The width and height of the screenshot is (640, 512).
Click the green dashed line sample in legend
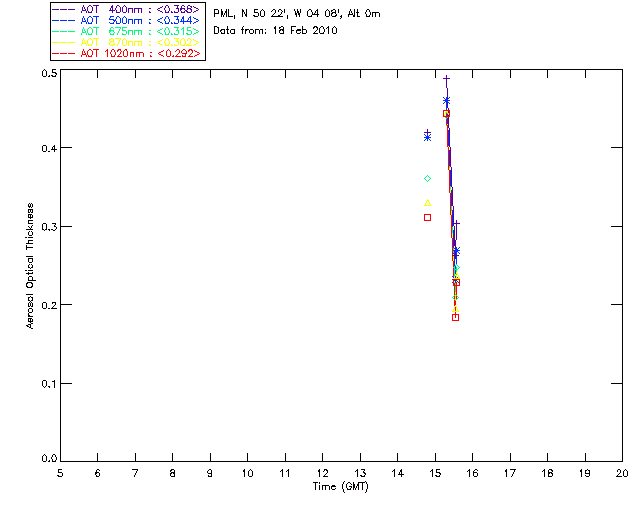[x=64, y=31]
